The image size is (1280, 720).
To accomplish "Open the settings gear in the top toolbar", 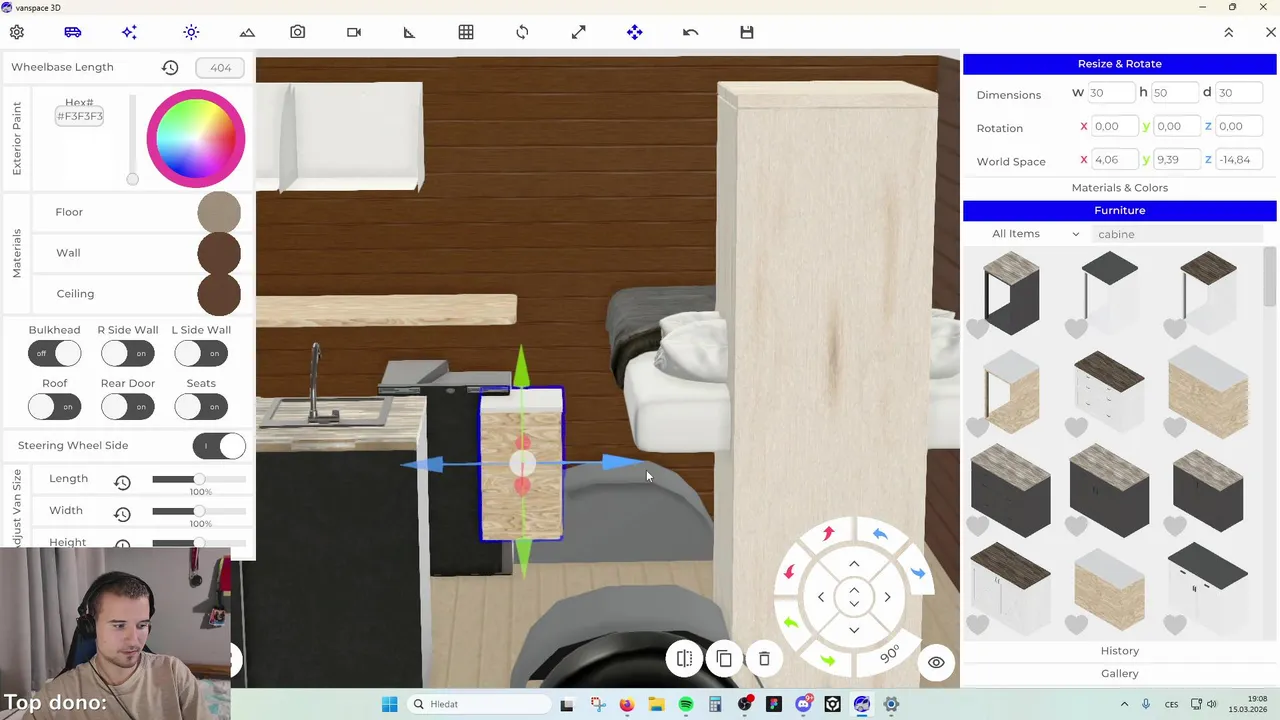I will click(17, 32).
